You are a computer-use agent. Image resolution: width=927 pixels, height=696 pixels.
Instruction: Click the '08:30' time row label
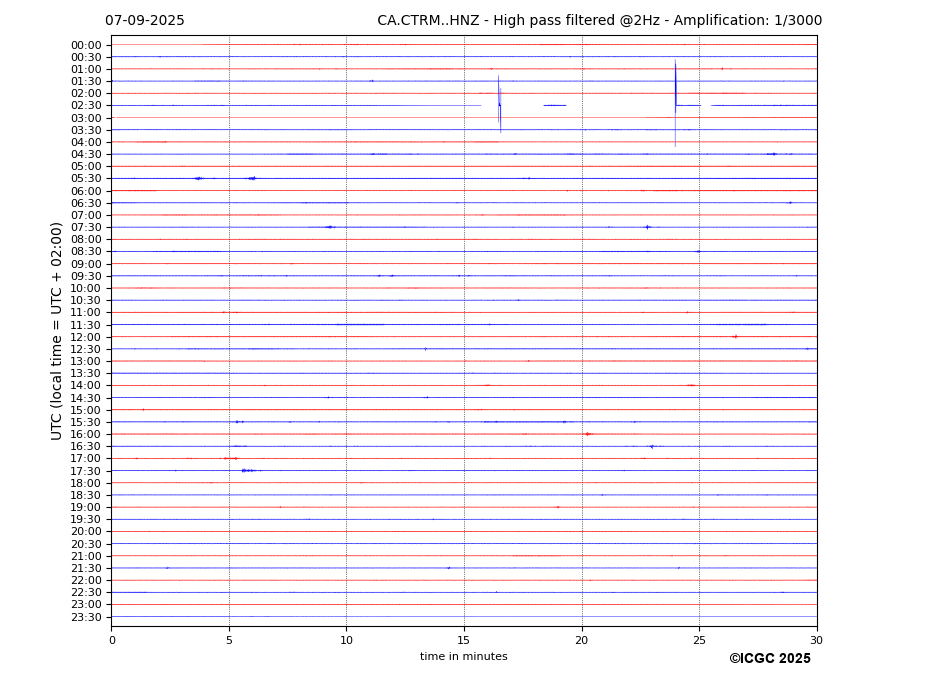pyautogui.click(x=86, y=252)
